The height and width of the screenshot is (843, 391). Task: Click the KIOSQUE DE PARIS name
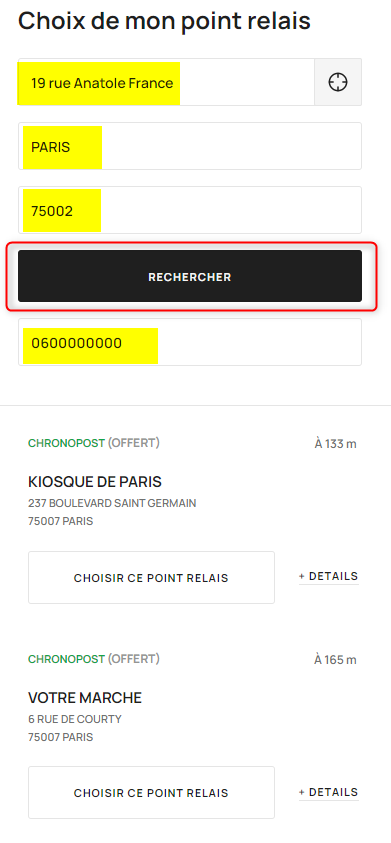pos(95,482)
